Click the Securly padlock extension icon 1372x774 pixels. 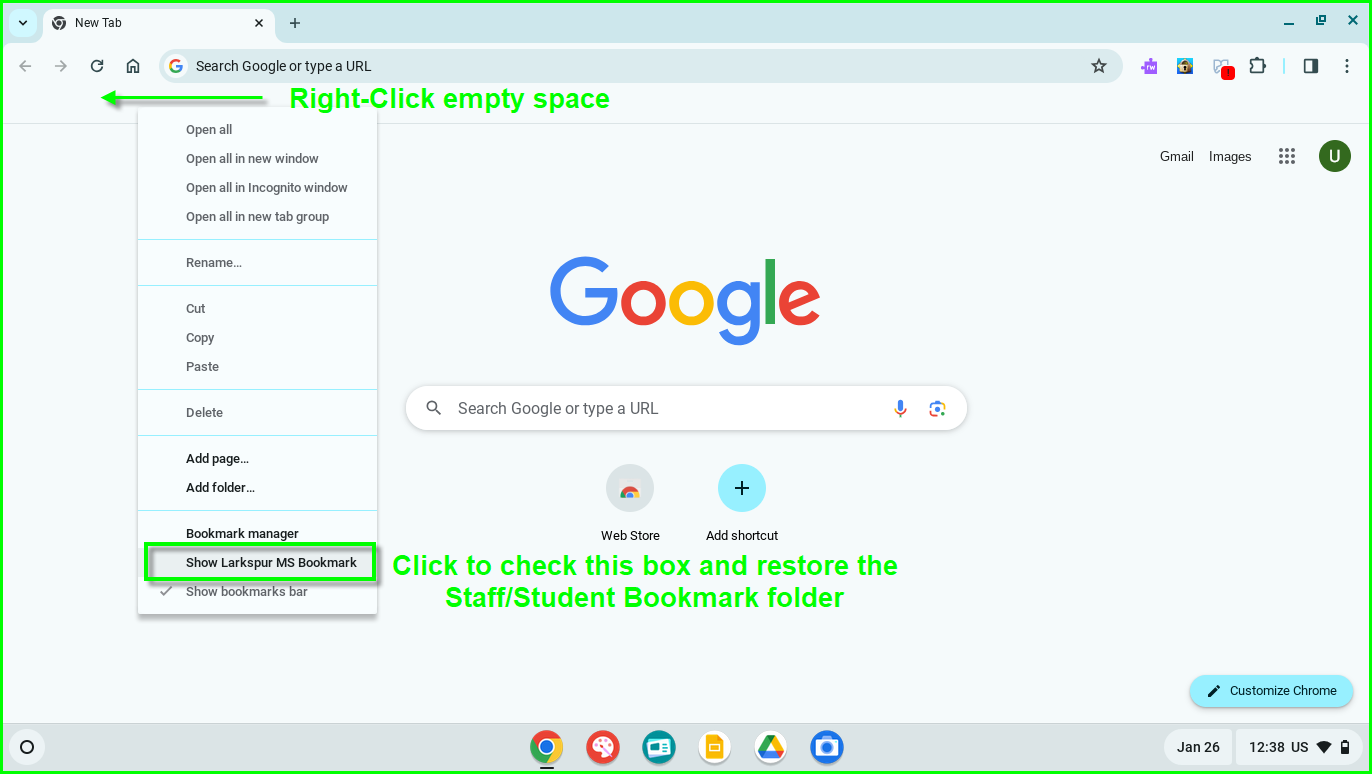point(1185,65)
